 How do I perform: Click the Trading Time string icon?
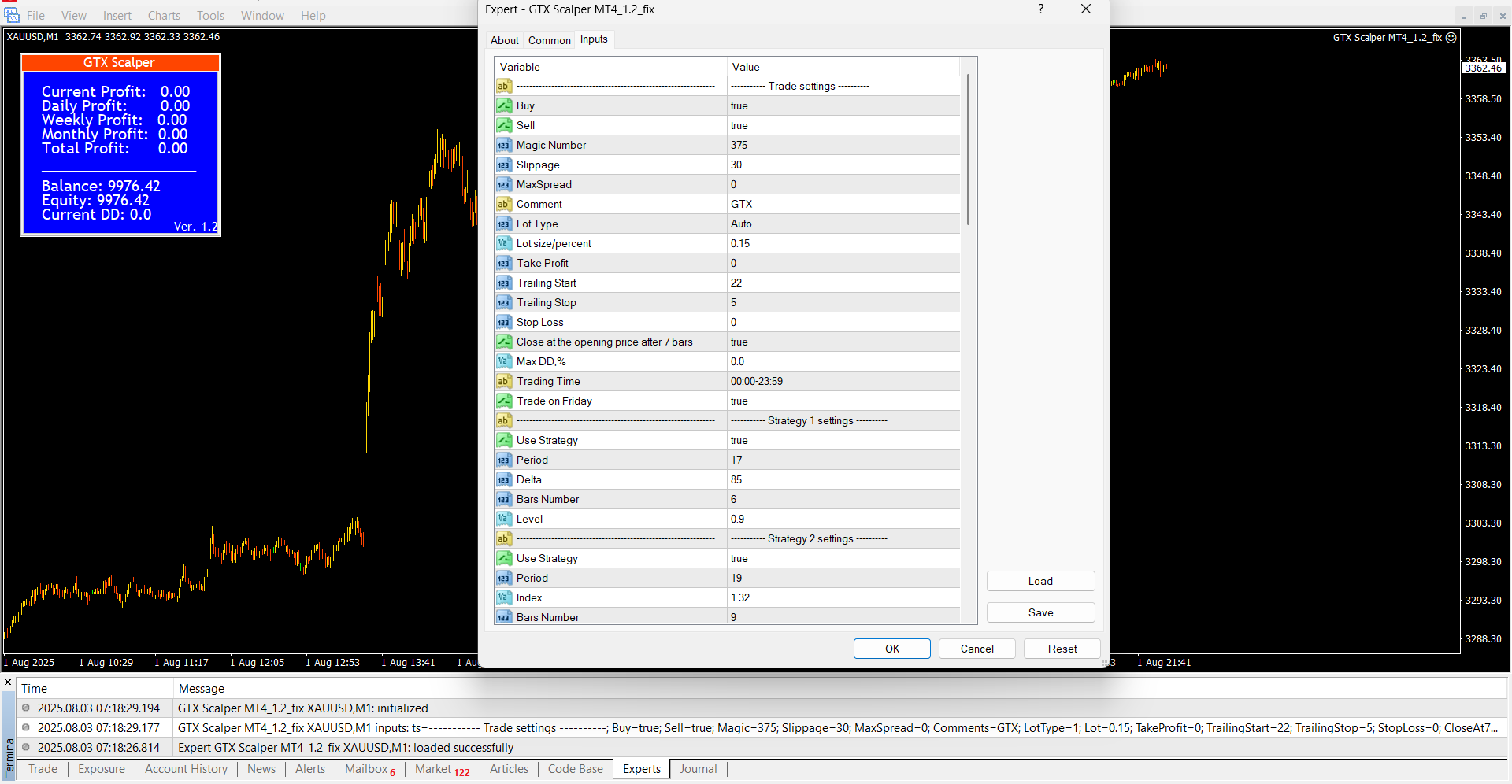504,381
